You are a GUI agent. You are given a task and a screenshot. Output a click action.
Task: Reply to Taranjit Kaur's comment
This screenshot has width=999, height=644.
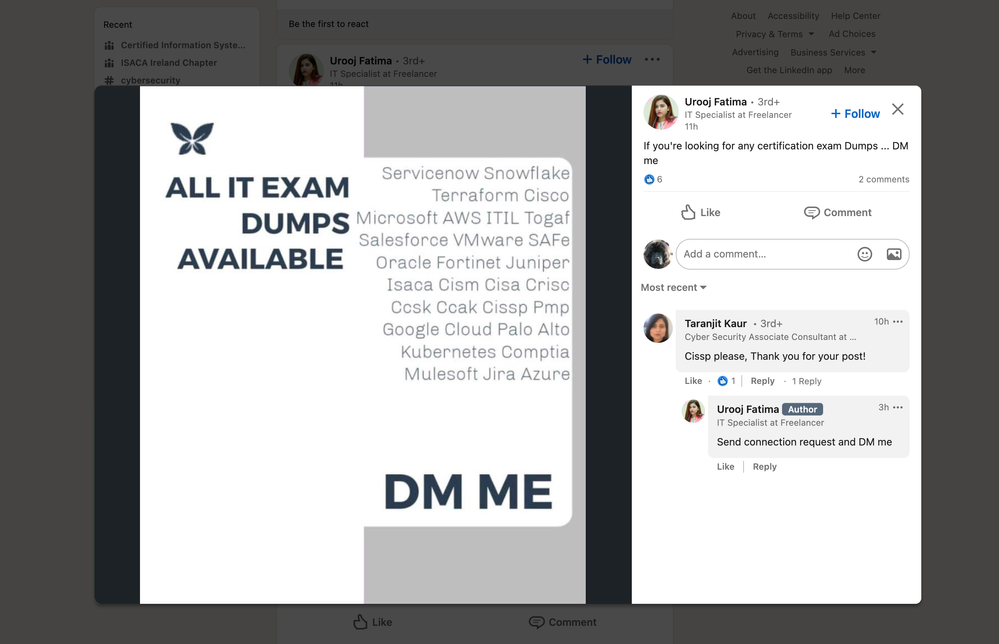click(x=762, y=381)
